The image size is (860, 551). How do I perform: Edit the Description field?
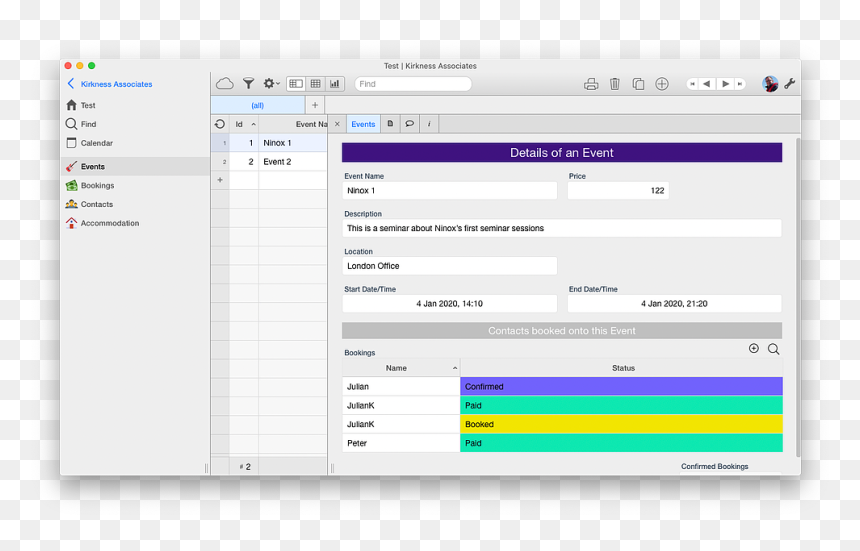tap(562, 228)
